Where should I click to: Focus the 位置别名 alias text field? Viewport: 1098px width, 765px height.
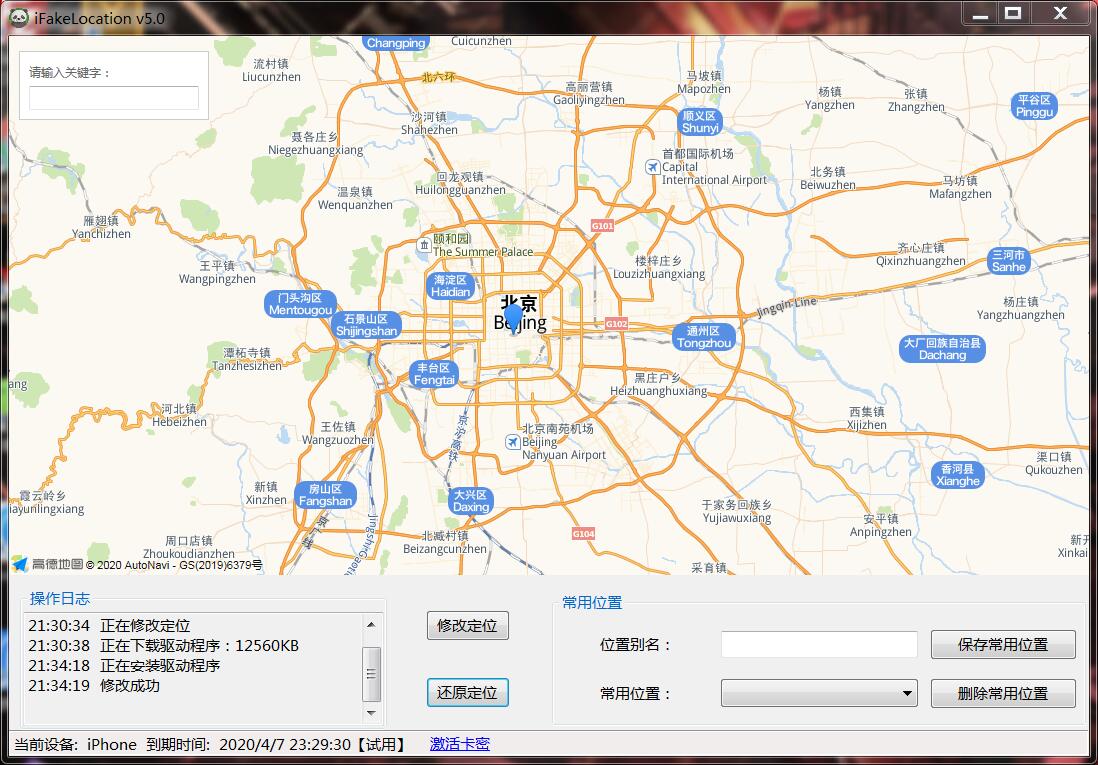819,645
